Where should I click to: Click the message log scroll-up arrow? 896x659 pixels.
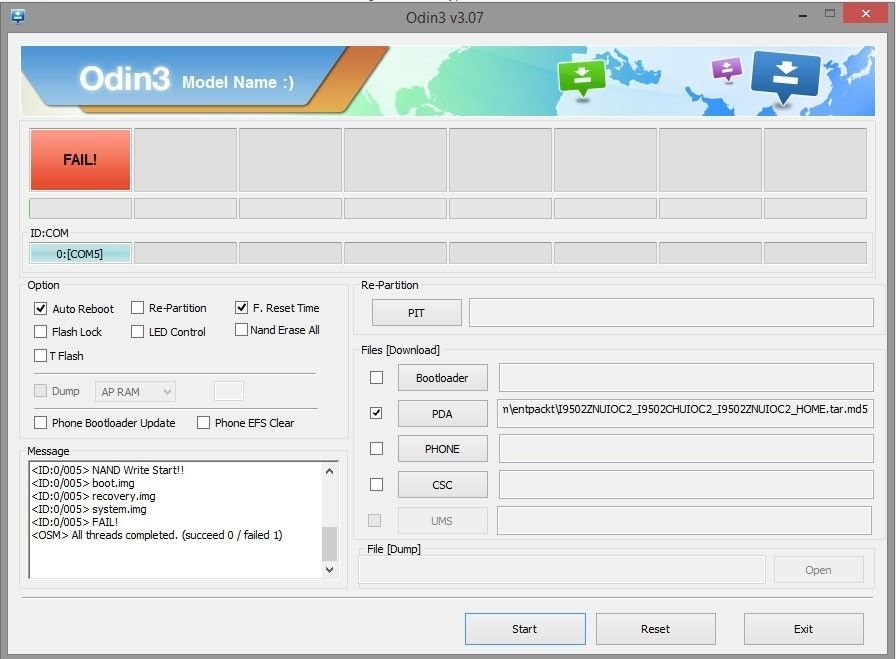click(x=329, y=471)
